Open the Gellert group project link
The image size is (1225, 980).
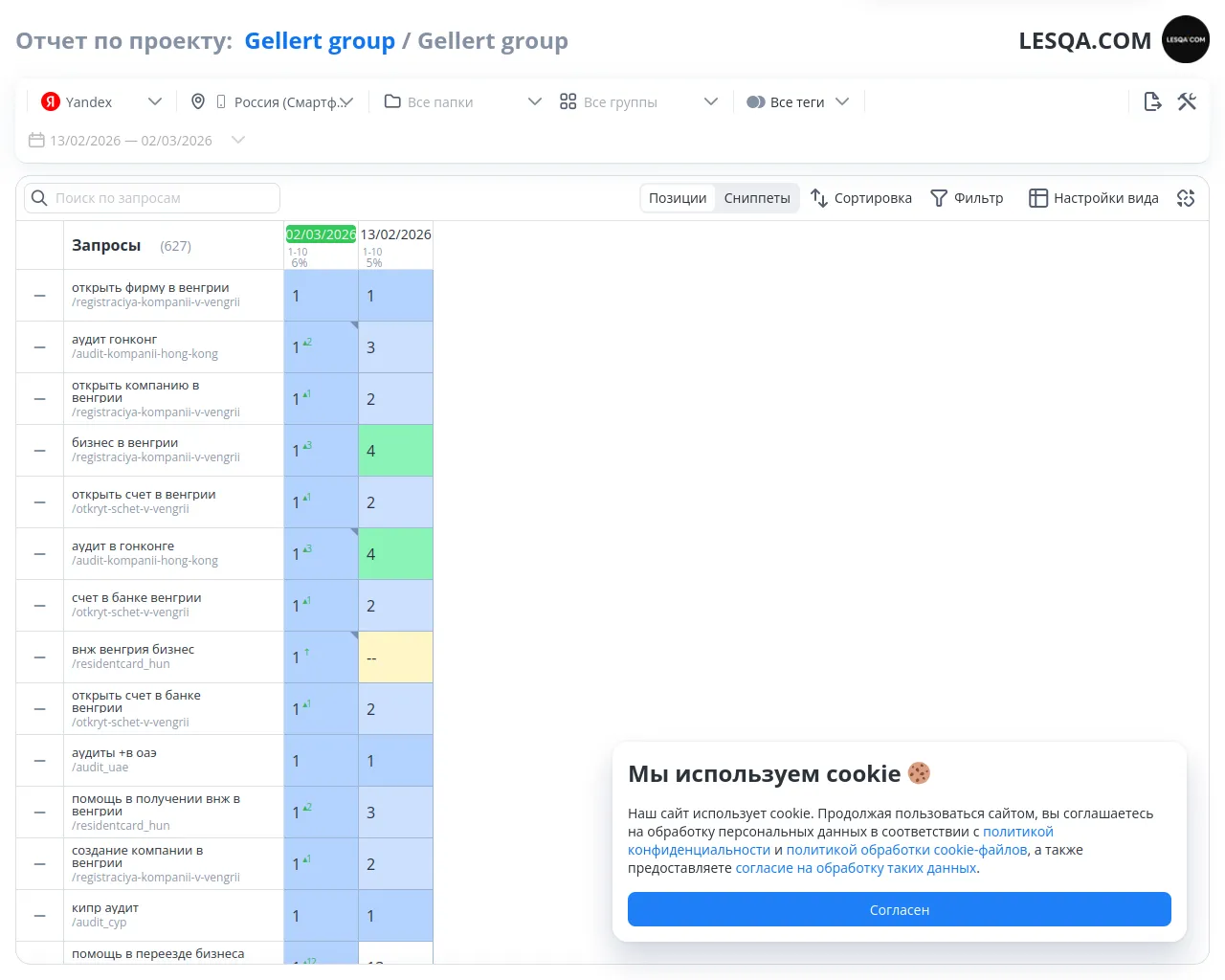click(320, 41)
